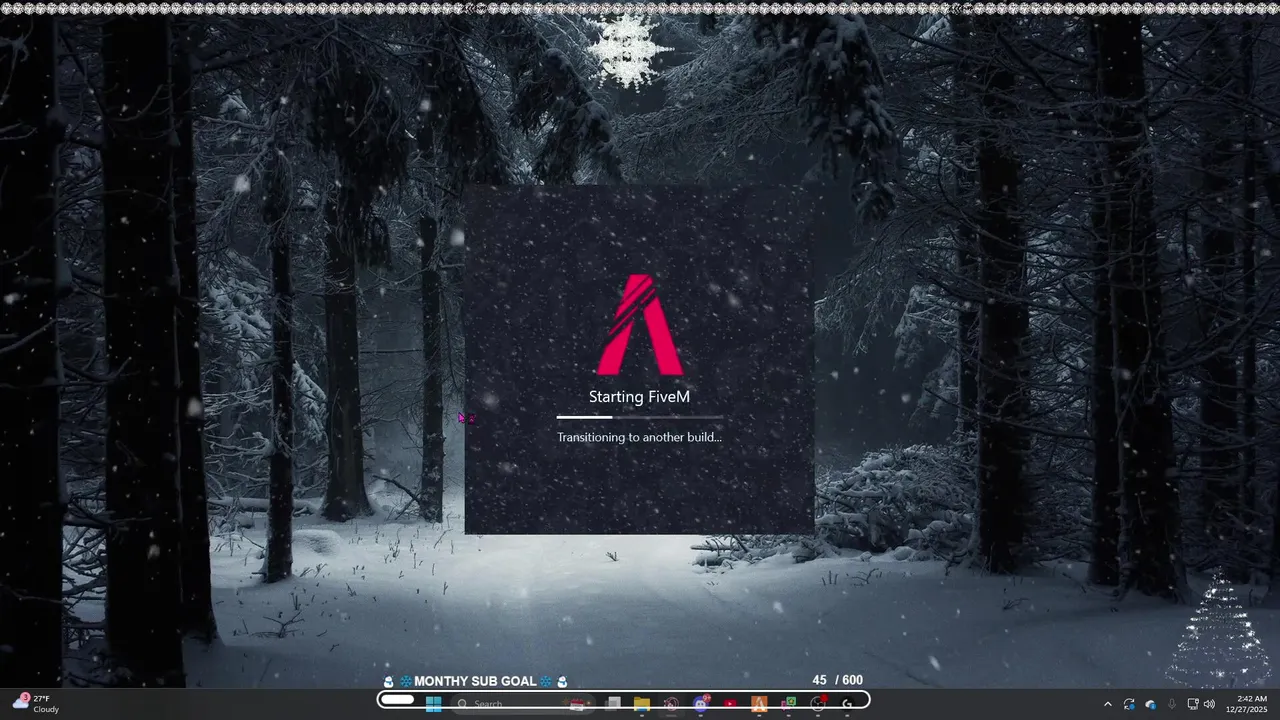
Task: Select the orange FiveM taskbar icon
Action: 759,704
